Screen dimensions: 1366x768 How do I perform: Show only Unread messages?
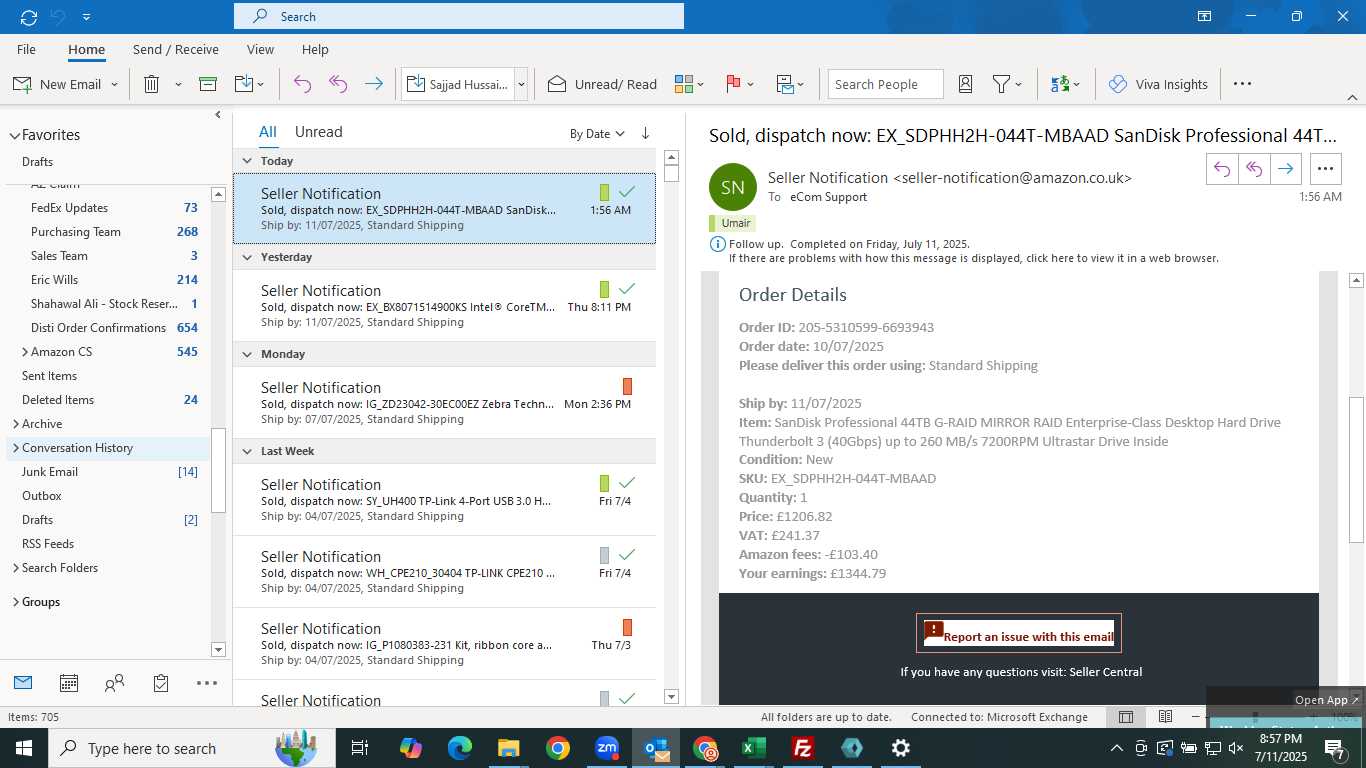[x=318, y=132]
